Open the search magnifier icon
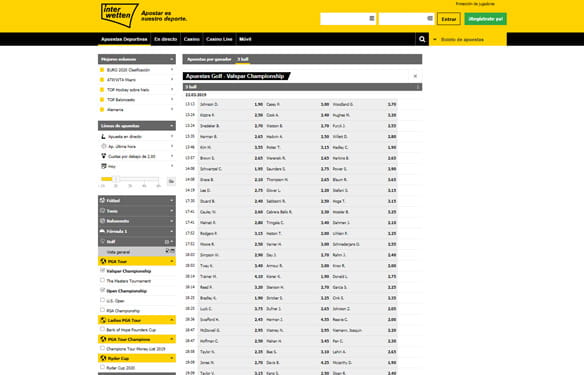 (422, 39)
